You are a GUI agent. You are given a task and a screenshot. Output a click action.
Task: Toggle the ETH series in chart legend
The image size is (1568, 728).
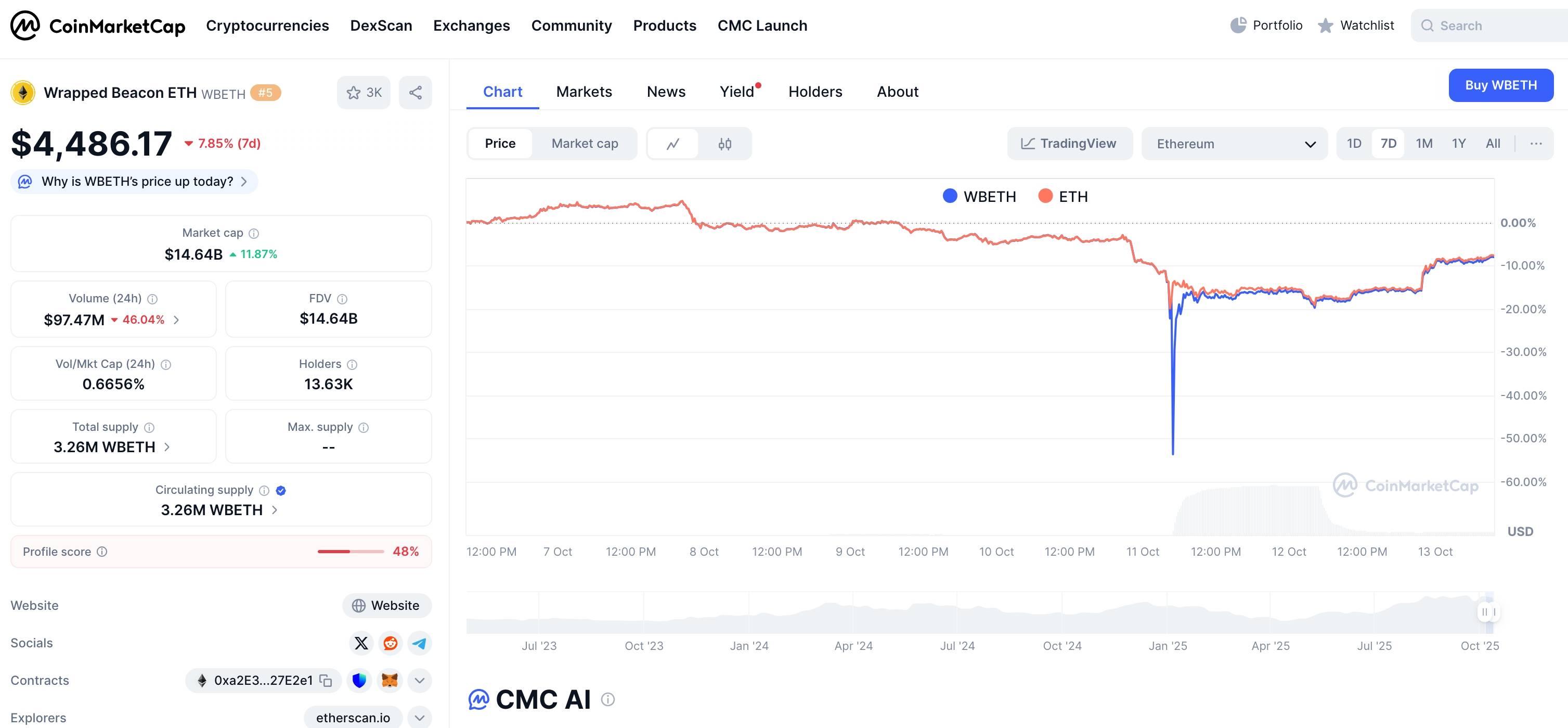click(x=1063, y=197)
